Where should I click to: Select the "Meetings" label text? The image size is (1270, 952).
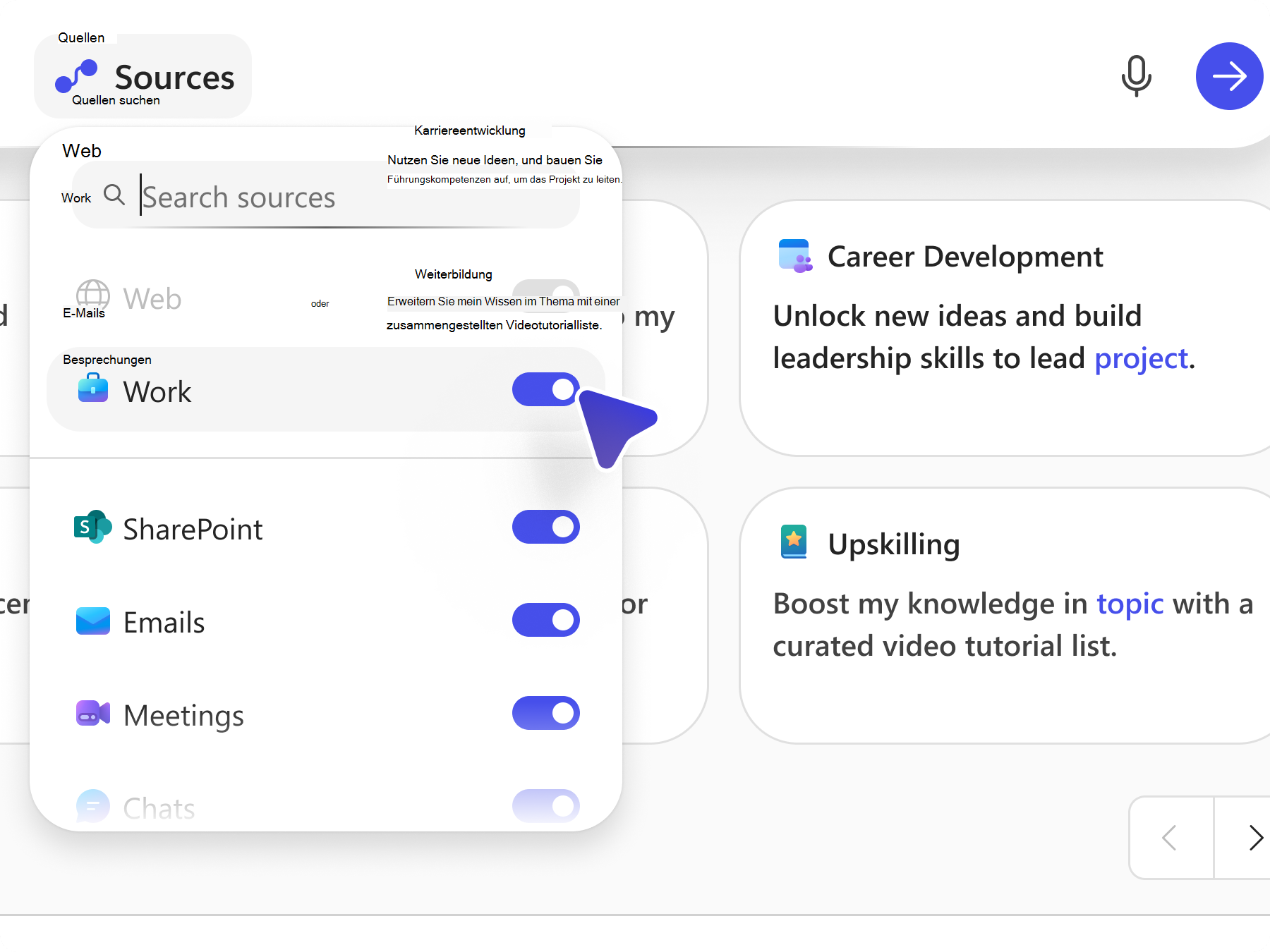pyautogui.click(x=183, y=715)
